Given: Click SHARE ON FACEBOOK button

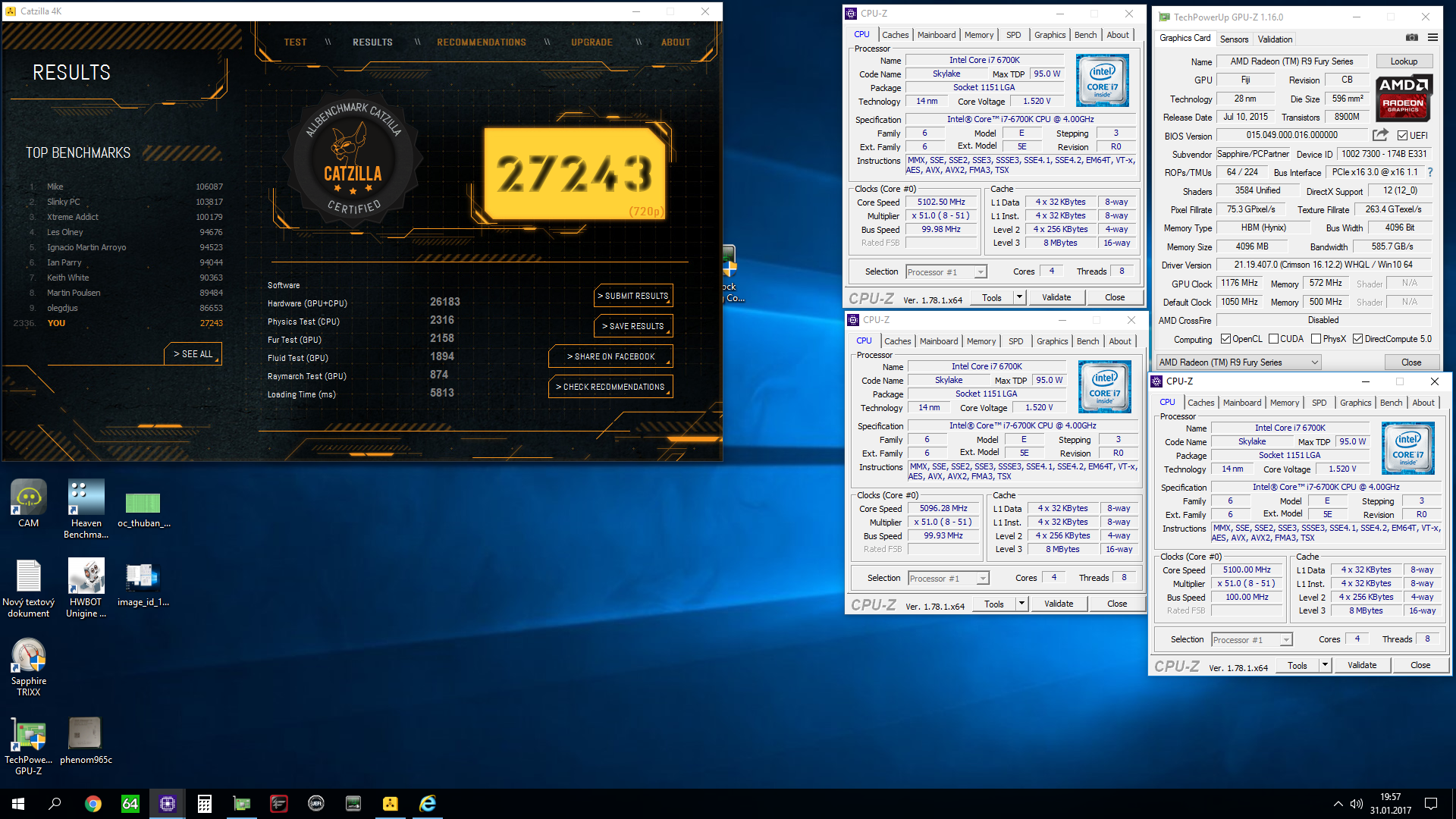Looking at the screenshot, I should 610,356.
